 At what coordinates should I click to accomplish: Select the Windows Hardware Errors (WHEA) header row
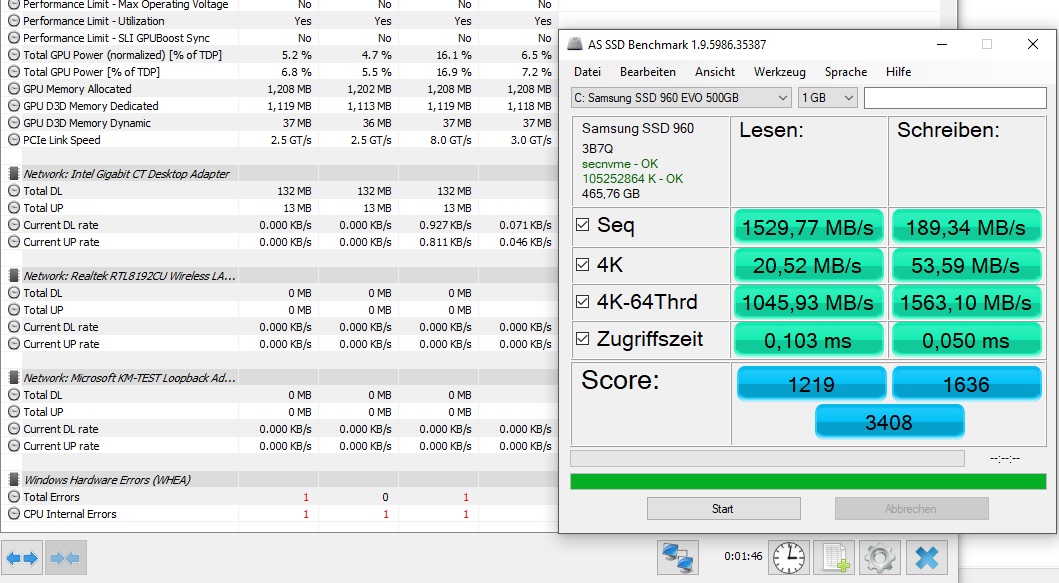pyautogui.click(x=280, y=480)
